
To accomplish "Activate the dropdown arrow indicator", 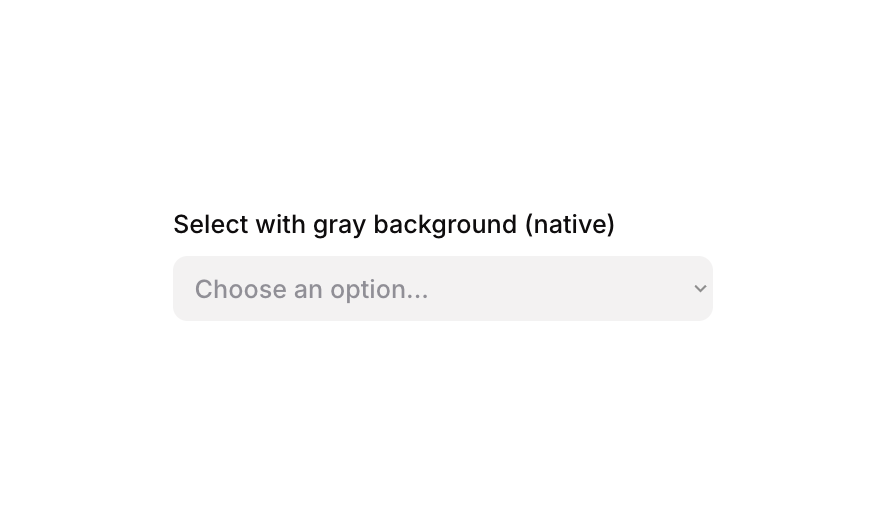I will (x=700, y=289).
